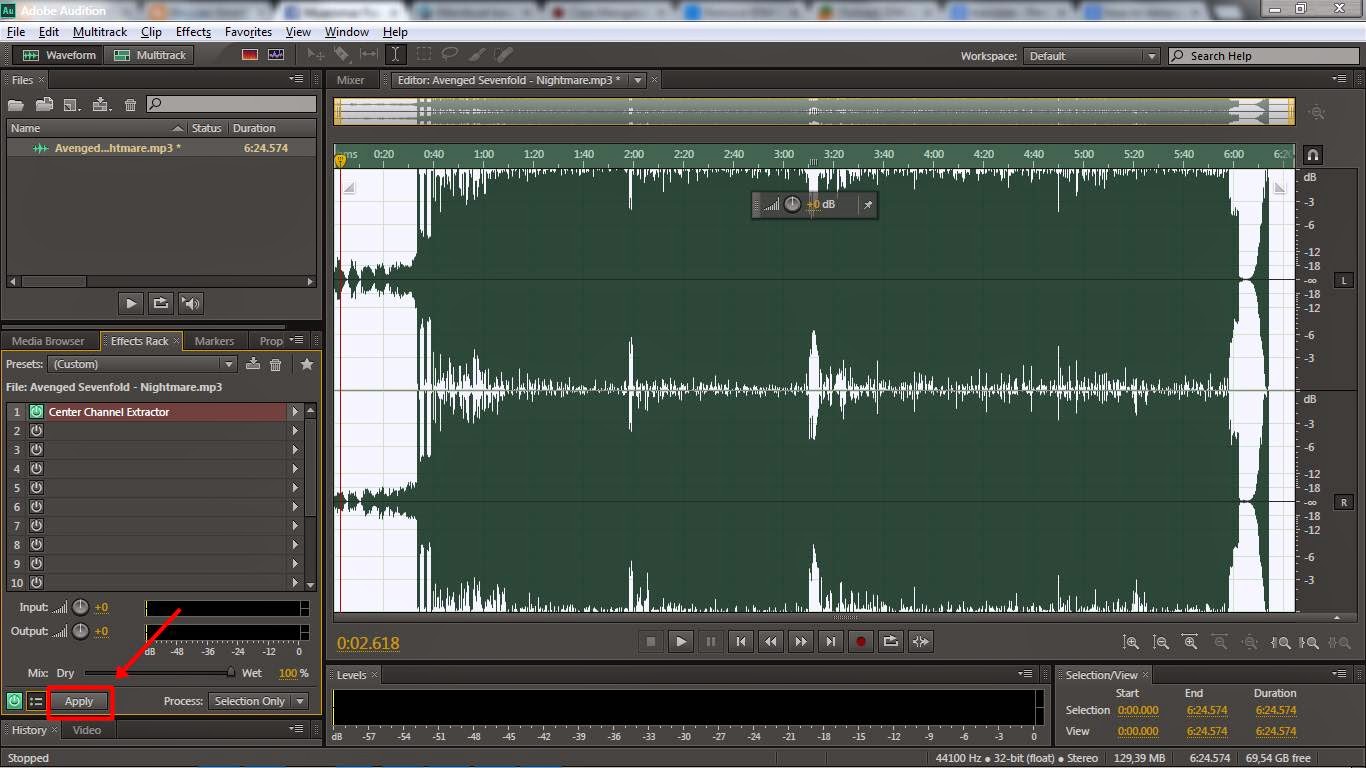
Task: Sort files by the Duration column header
Action: [272, 128]
